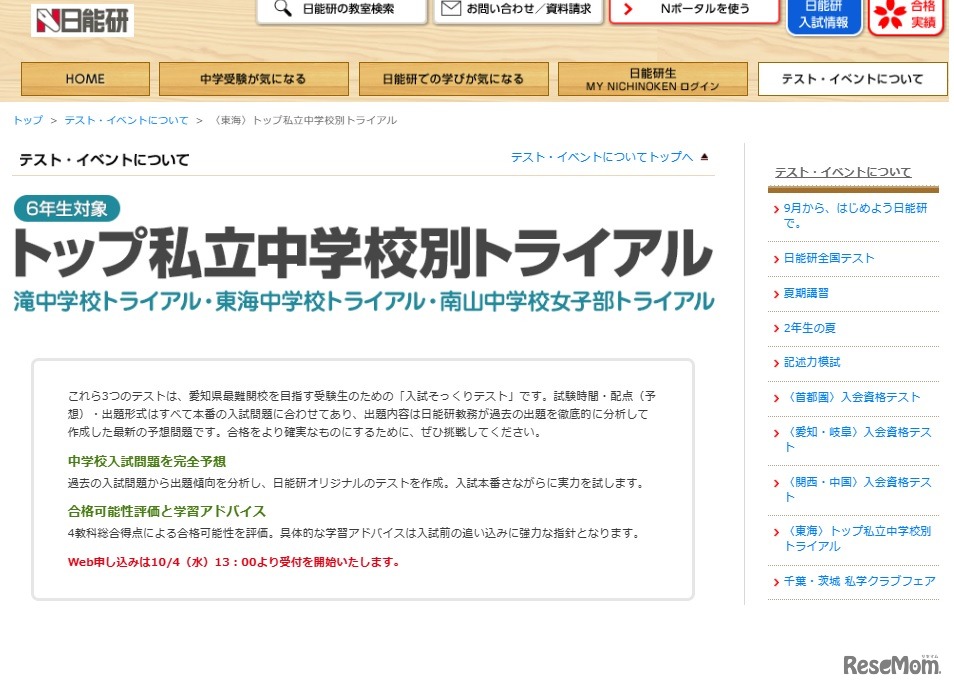Select the テスト・イベントについて navigation tab
Screen dimensions: 954x688
click(852, 78)
